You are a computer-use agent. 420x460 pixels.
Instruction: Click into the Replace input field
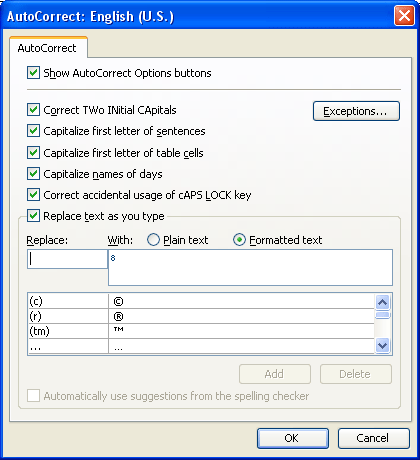[67, 259]
